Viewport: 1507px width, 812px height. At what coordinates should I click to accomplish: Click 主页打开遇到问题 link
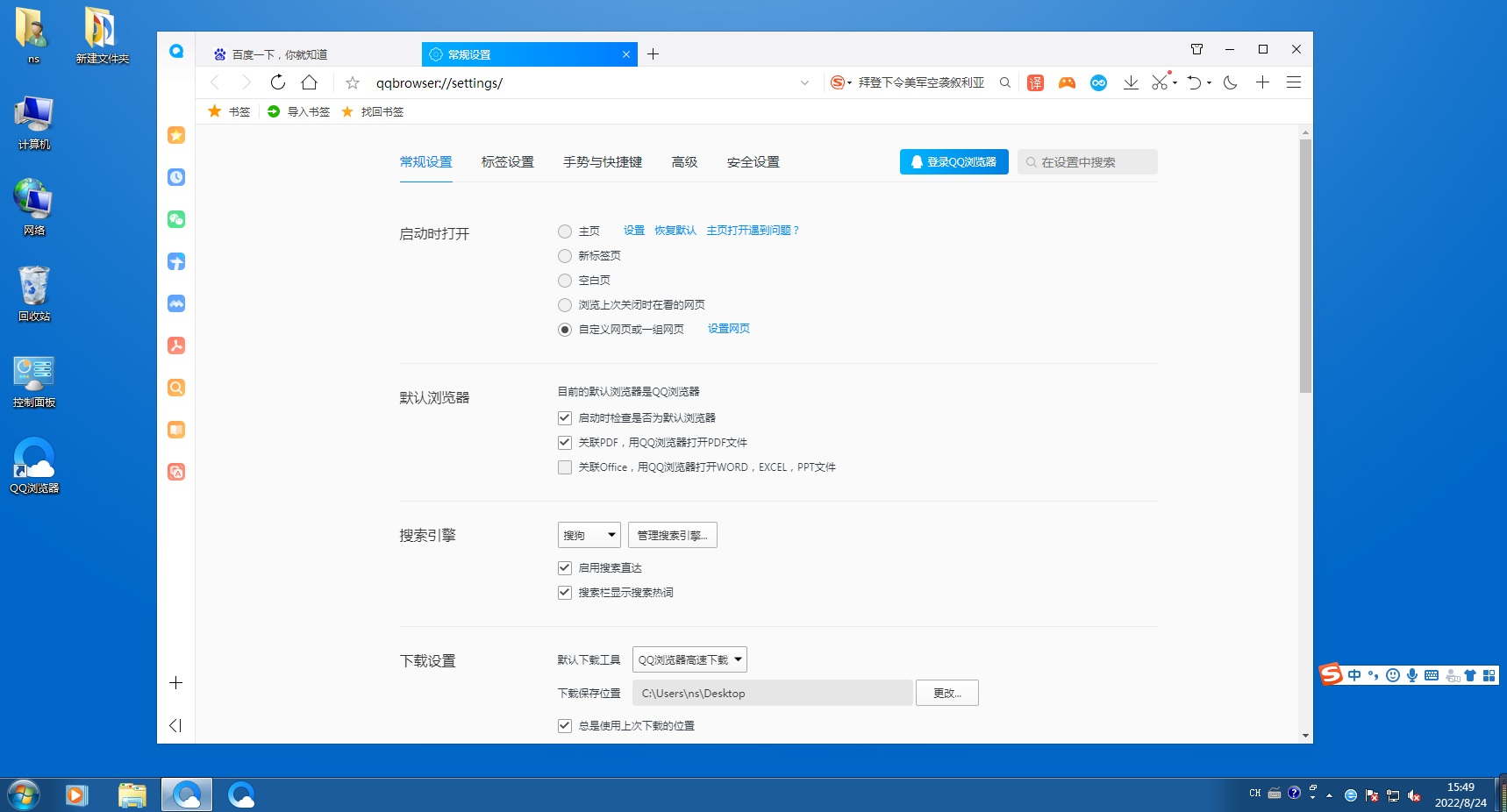pyautogui.click(x=753, y=231)
